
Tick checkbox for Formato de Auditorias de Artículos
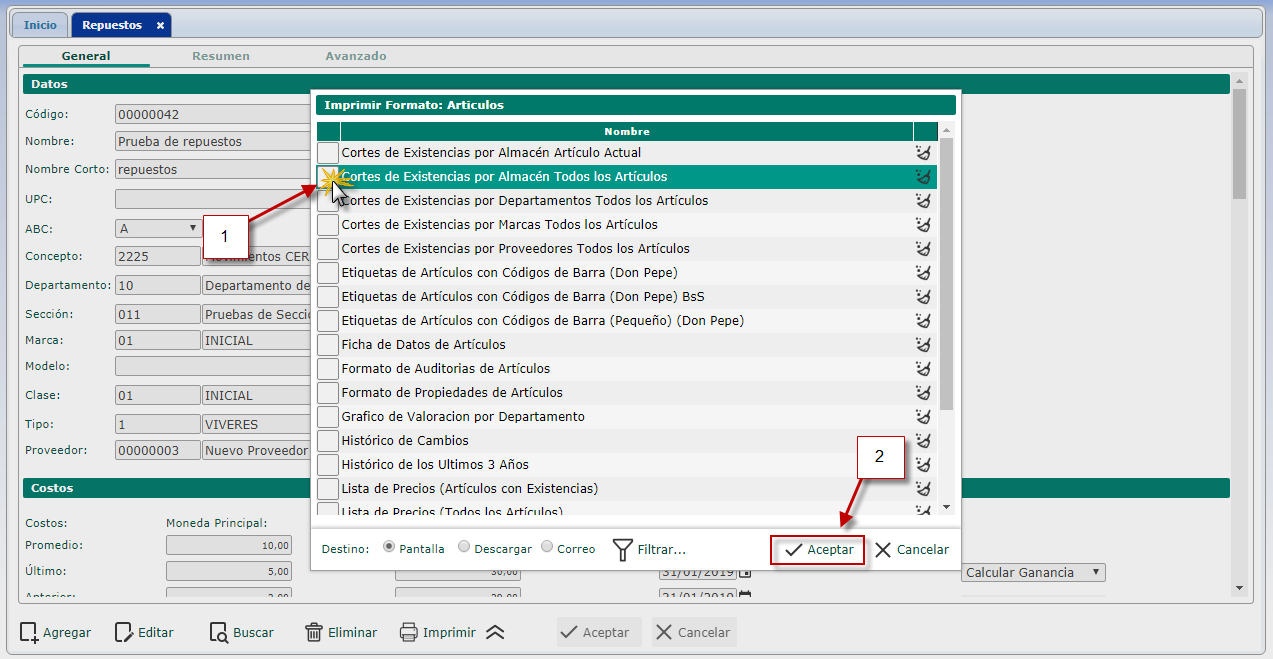tap(328, 369)
